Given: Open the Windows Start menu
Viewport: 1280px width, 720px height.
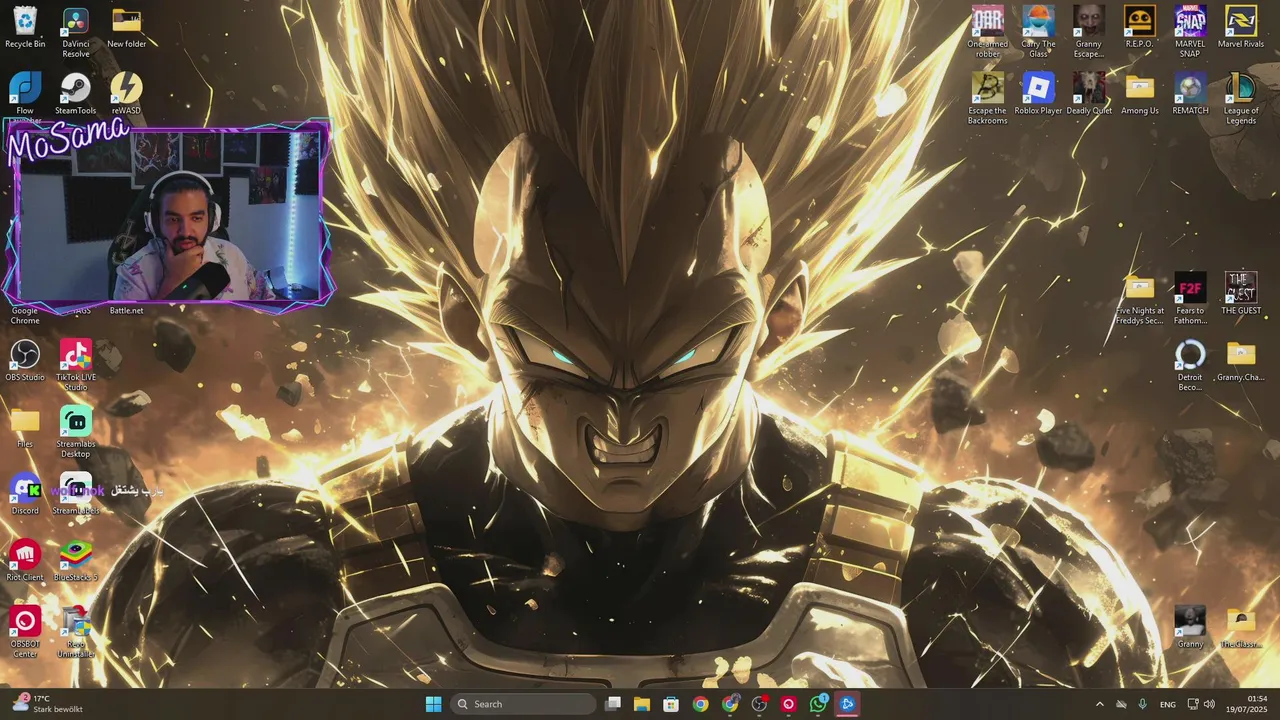Looking at the screenshot, I should click(x=433, y=704).
